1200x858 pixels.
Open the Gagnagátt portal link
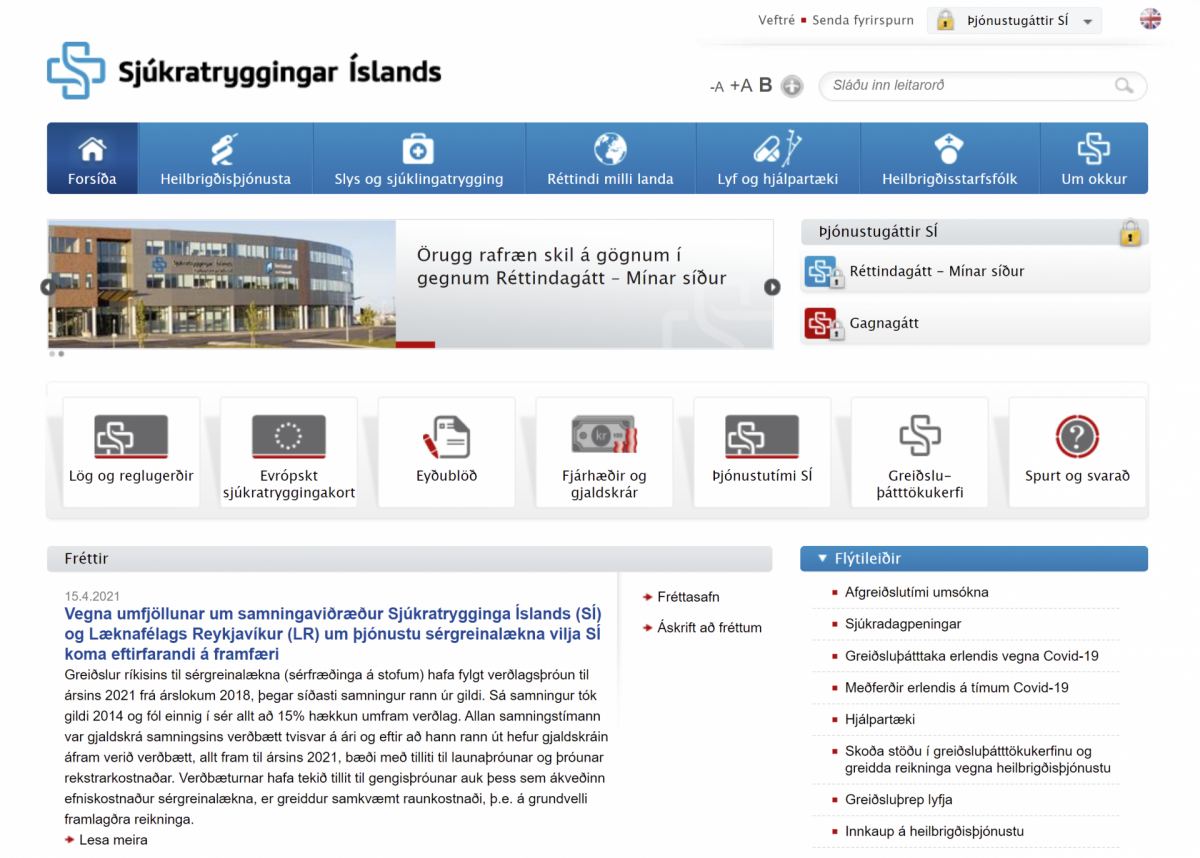(x=884, y=323)
